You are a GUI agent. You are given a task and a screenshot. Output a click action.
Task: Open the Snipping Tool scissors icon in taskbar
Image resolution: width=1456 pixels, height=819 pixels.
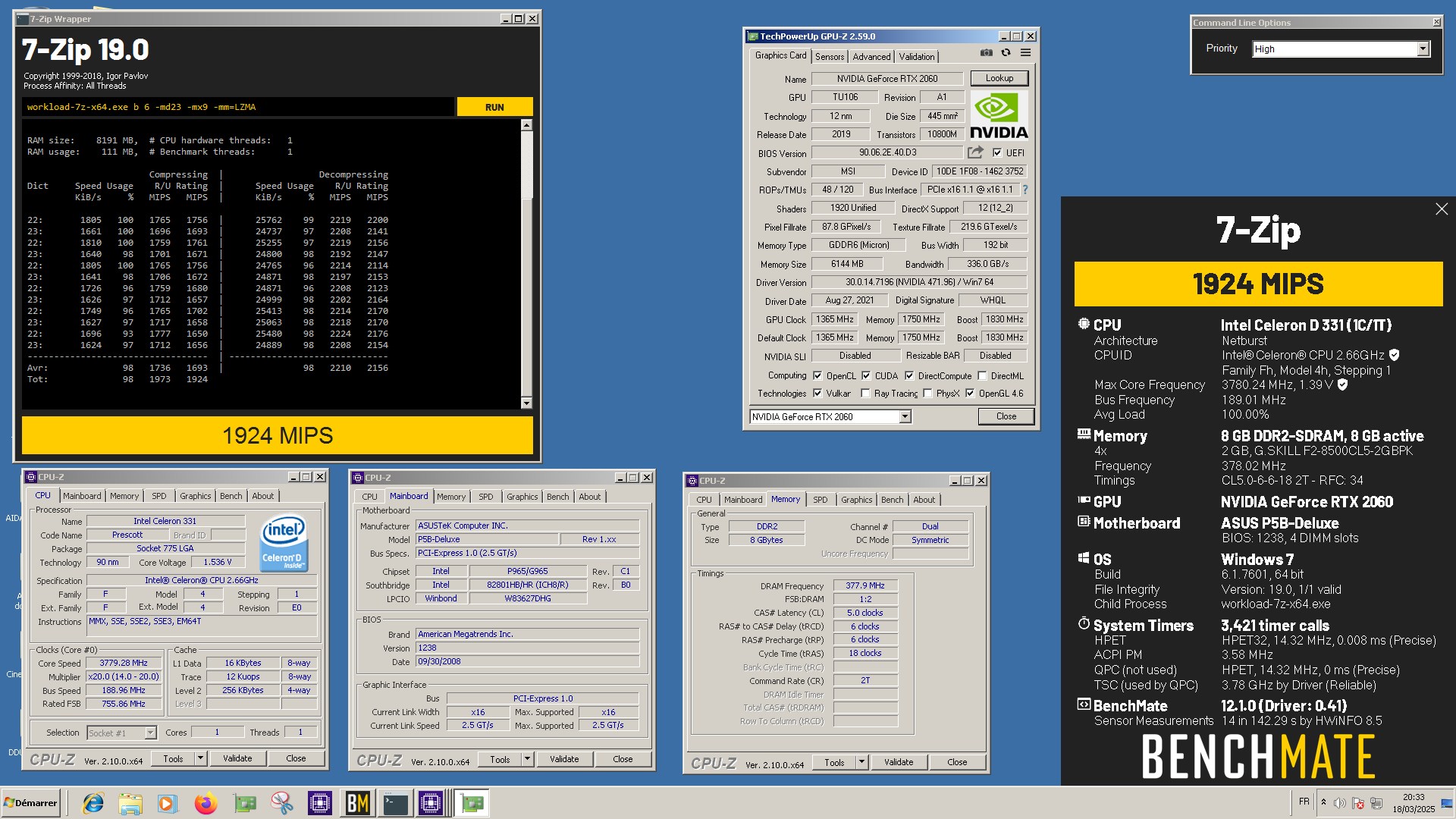click(x=281, y=803)
